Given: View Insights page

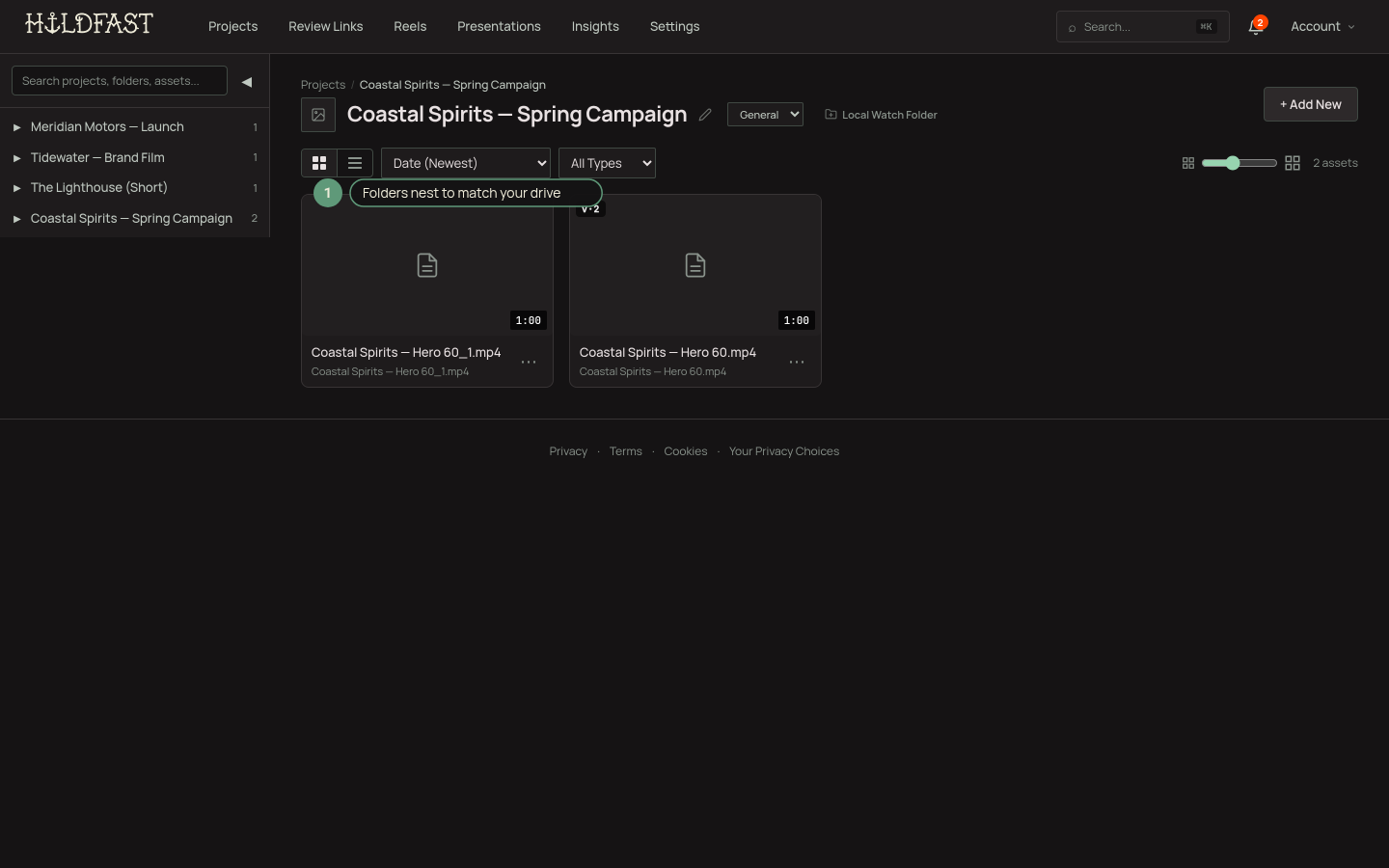Looking at the screenshot, I should pos(595,27).
